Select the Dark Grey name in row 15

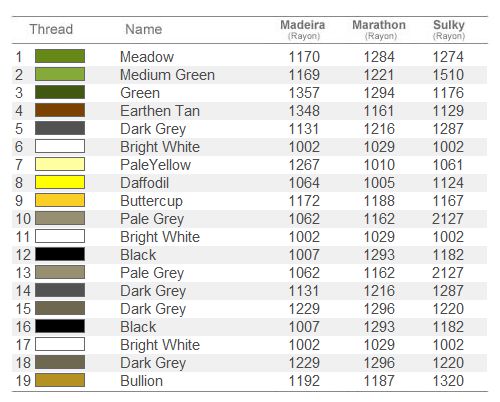pos(153,309)
